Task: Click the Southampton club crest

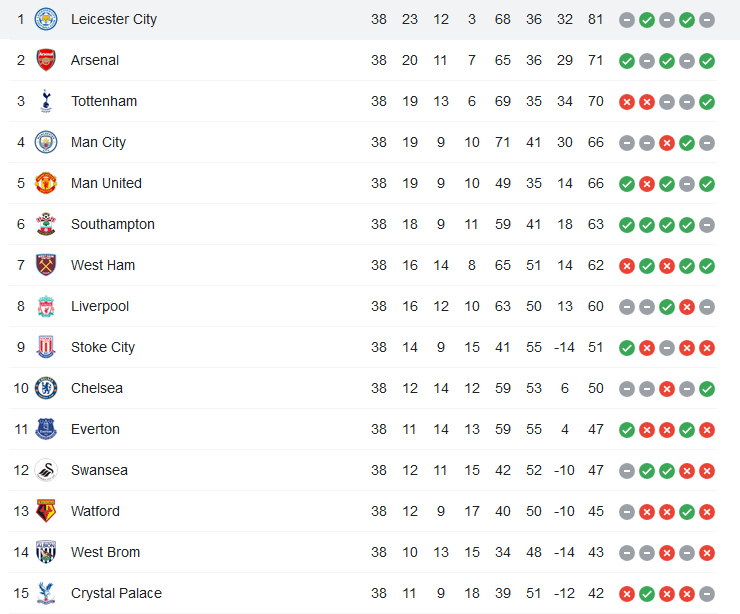Action: tap(46, 224)
